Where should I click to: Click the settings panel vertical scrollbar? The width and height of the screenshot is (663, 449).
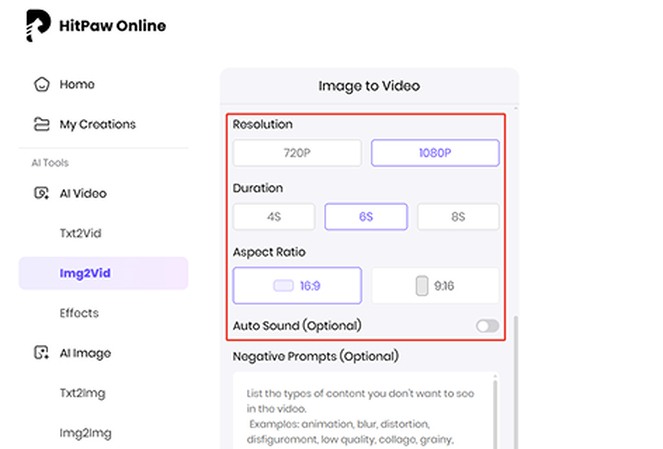(515, 381)
